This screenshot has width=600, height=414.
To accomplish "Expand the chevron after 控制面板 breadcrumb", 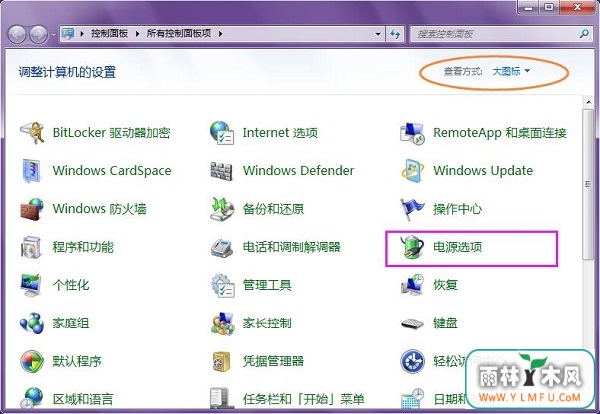I will click(137, 34).
